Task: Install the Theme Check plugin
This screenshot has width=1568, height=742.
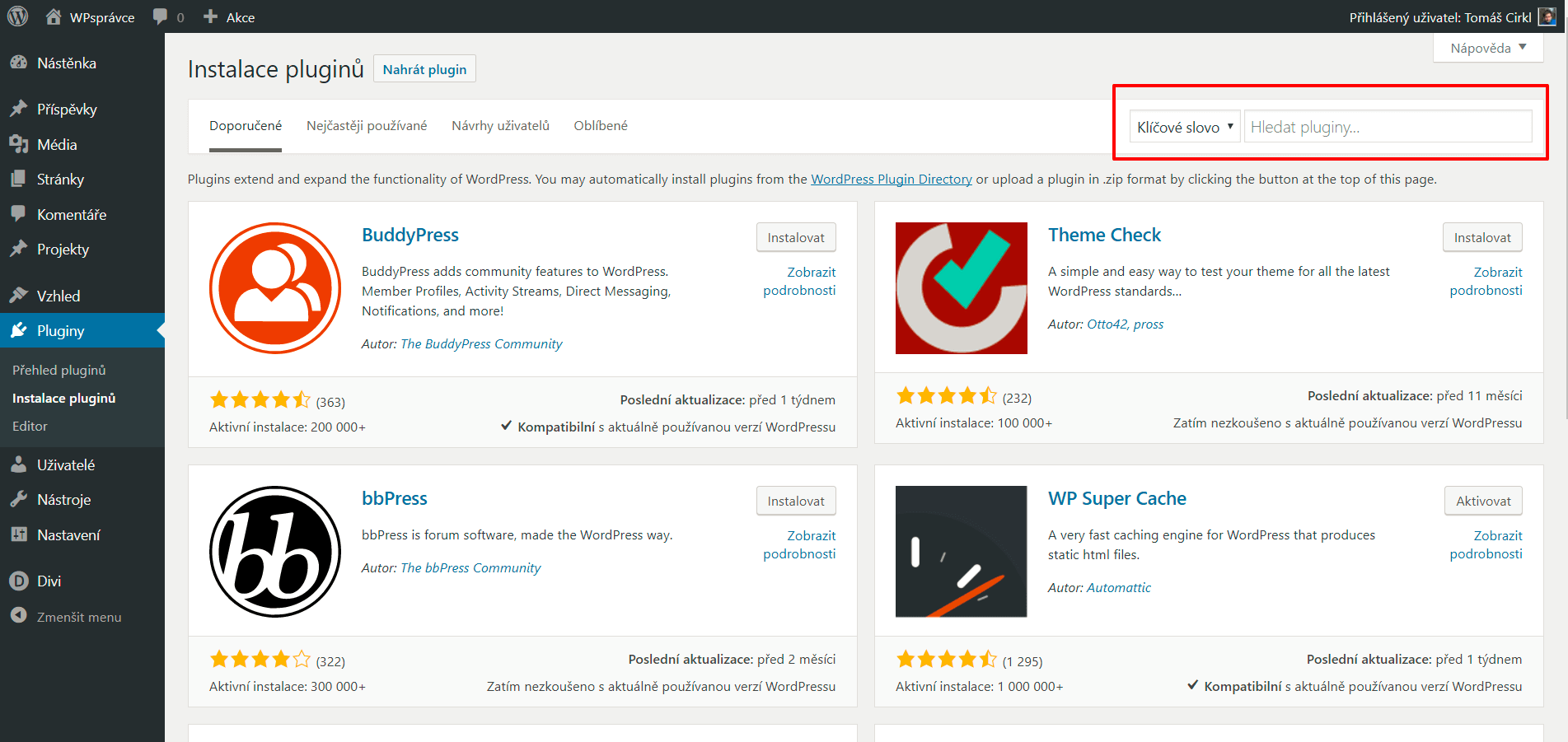Action: [x=1482, y=237]
